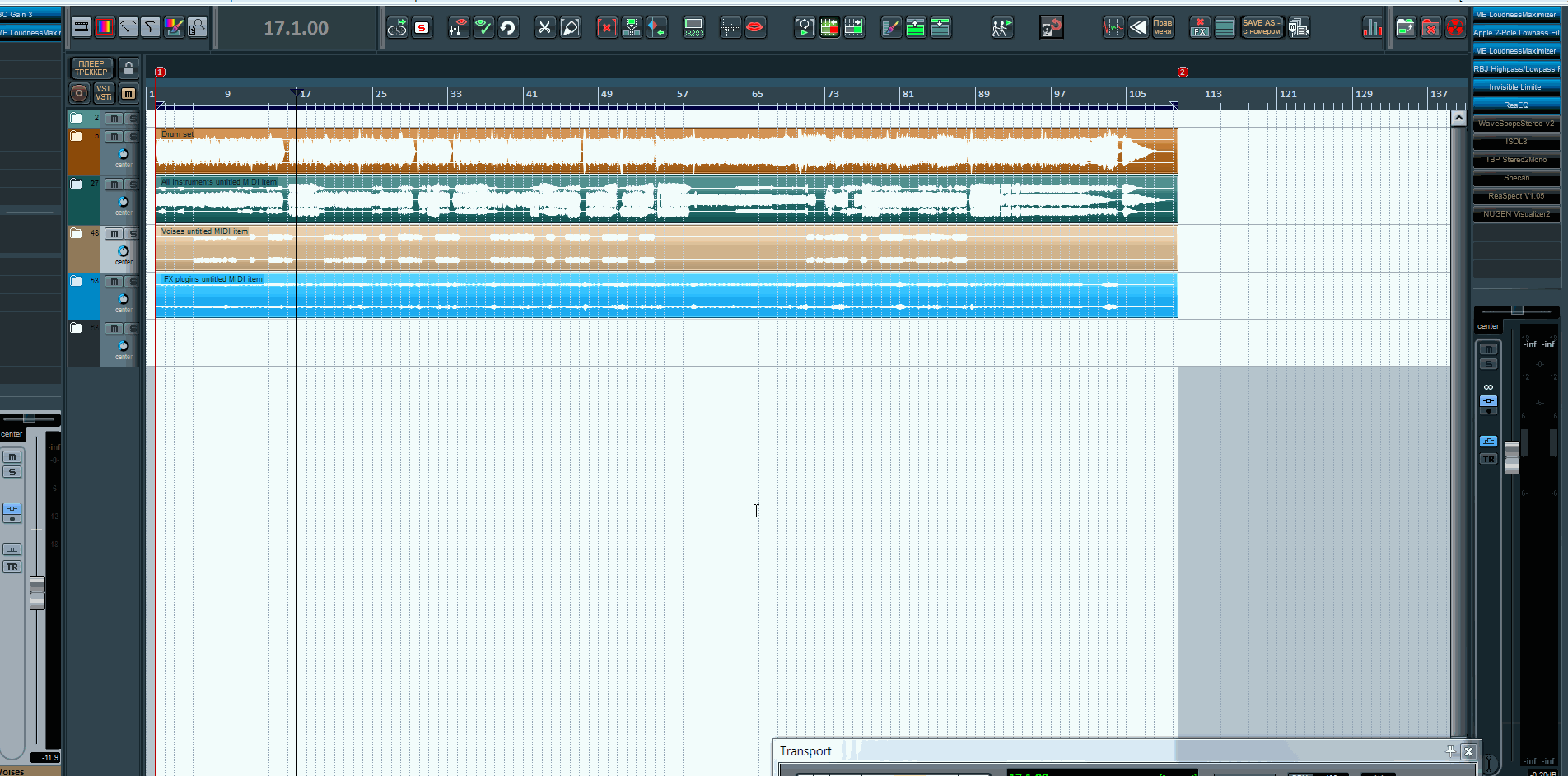Click the VST VSTi button
Screen dimensions: 1568x776
[104, 93]
